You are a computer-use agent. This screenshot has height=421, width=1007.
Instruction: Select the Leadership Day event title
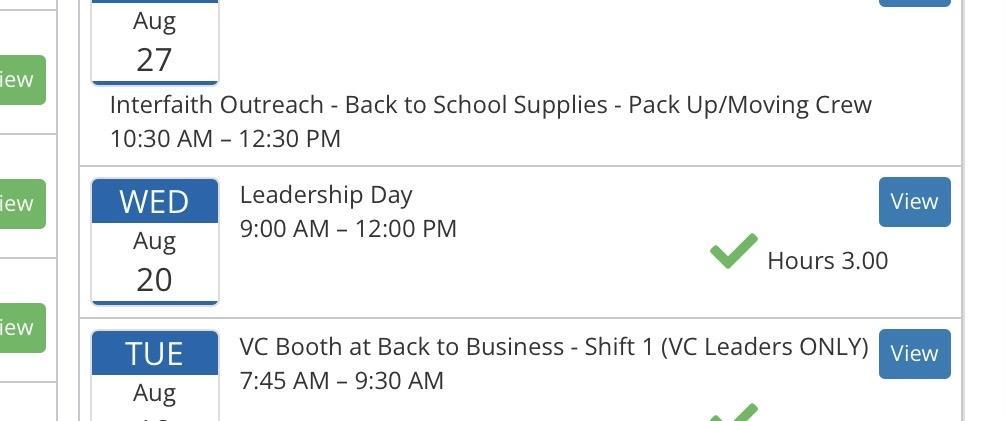click(326, 195)
